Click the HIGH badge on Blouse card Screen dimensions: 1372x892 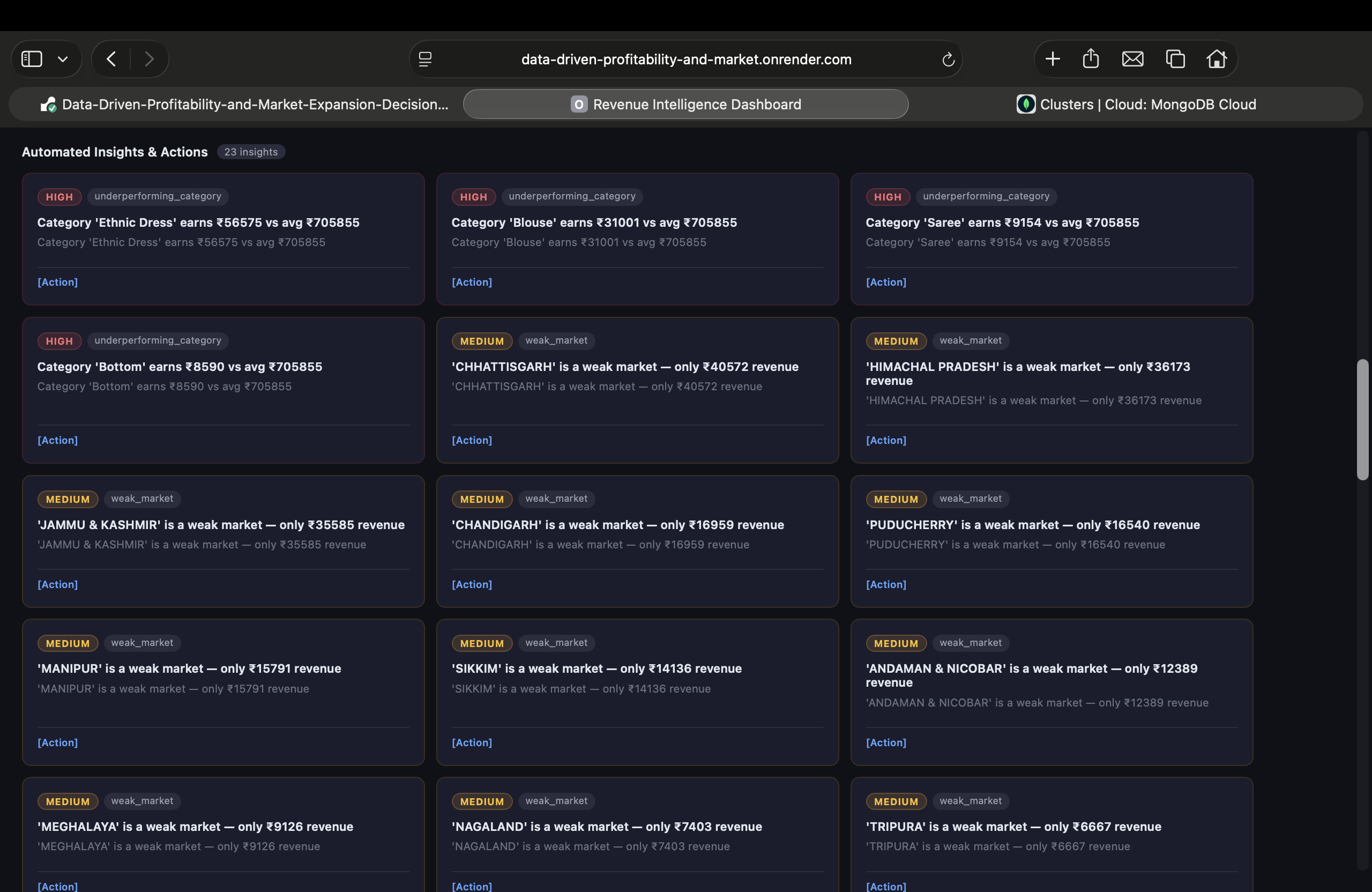click(x=473, y=197)
